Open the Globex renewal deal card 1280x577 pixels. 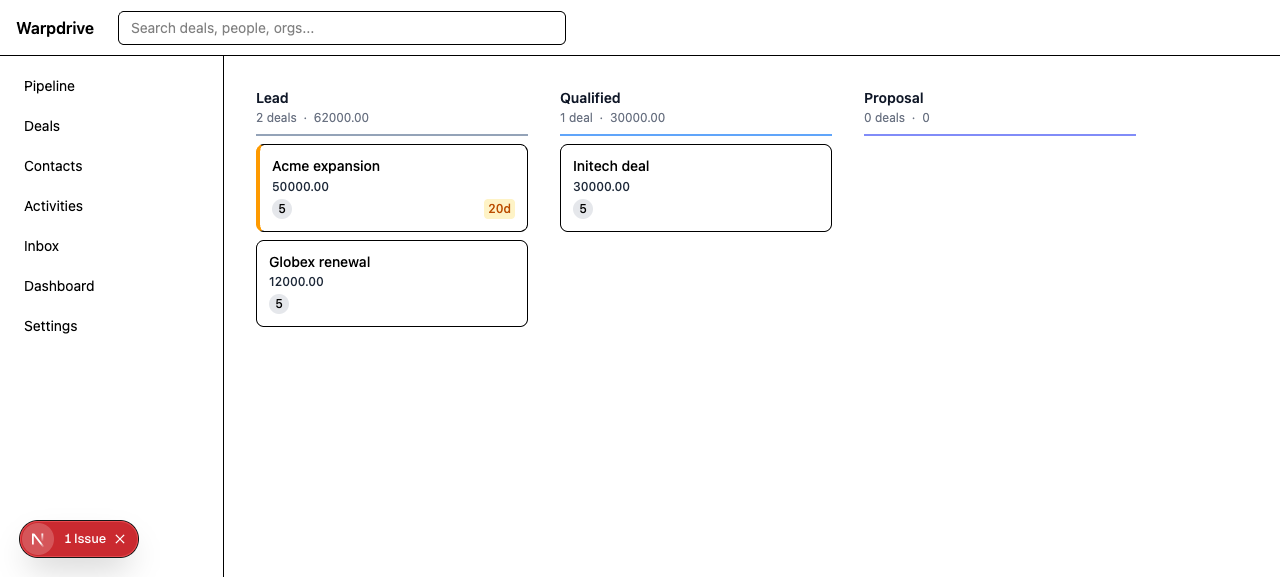point(392,283)
